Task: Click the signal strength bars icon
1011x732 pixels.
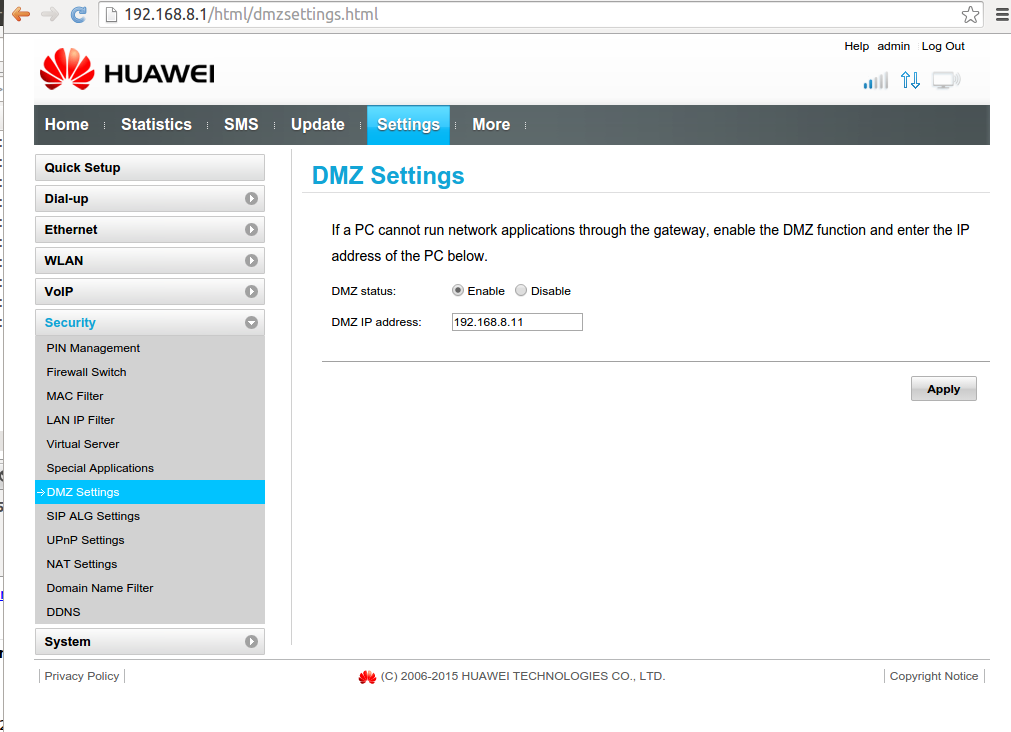Action: click(875, 81)
